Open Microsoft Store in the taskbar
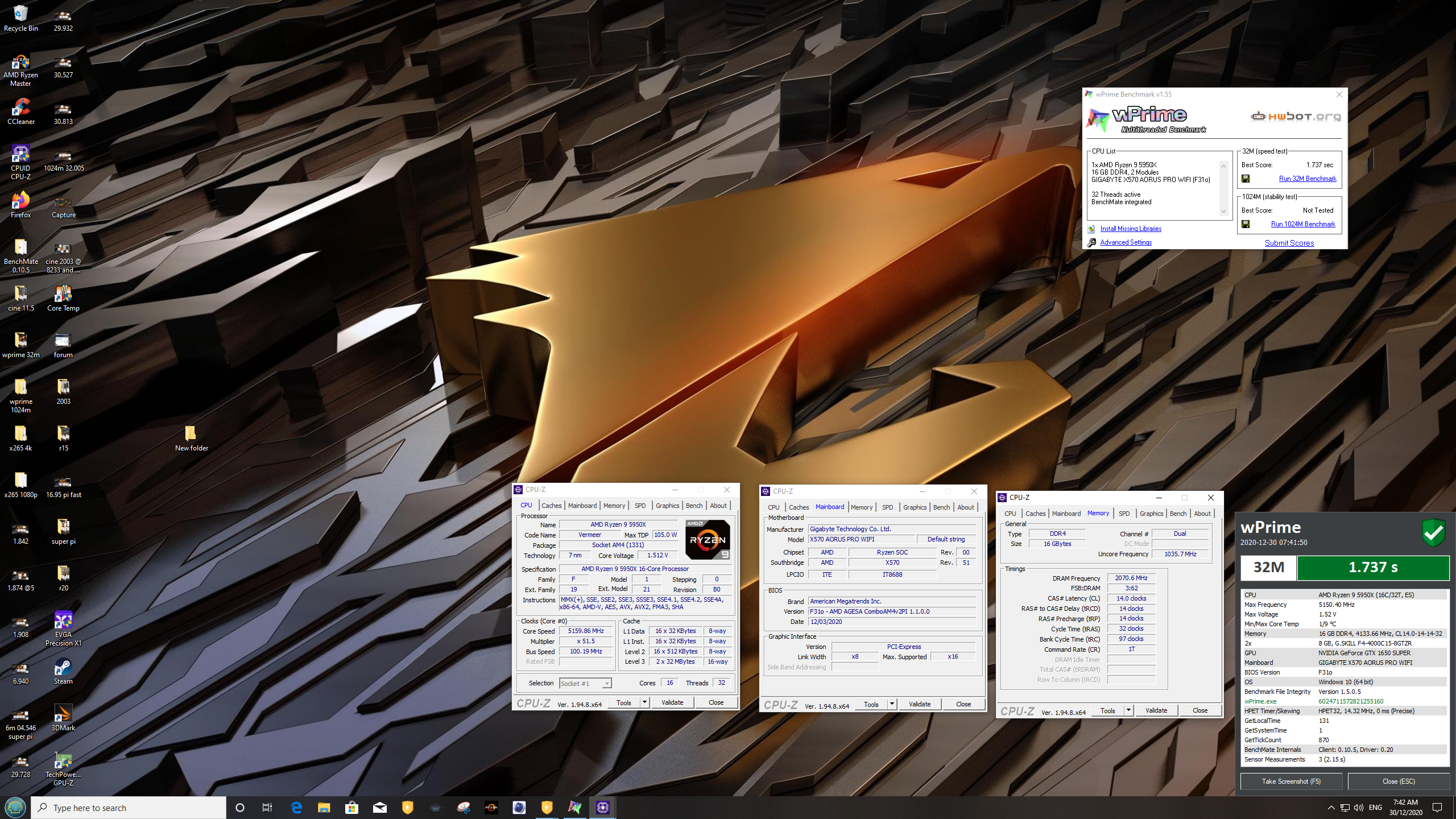This screenshot has width=1456, height=819. (x=352, y=807)
